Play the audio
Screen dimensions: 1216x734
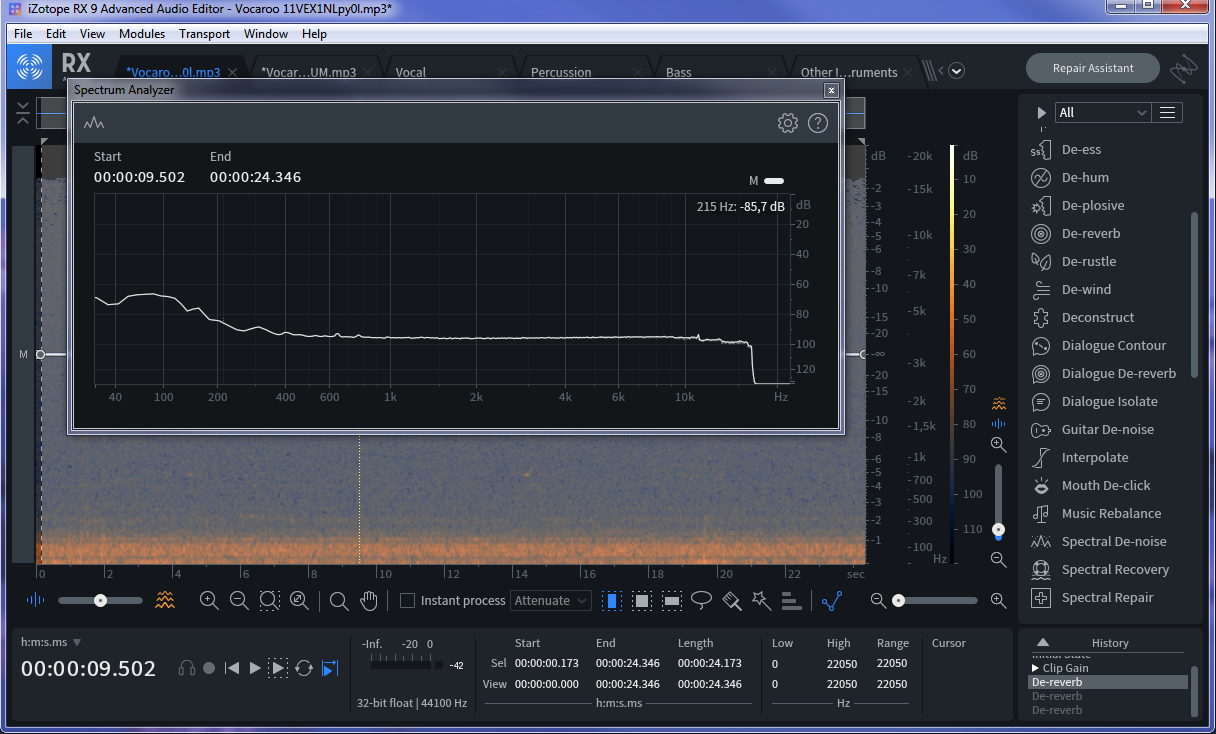coord(255,668)
